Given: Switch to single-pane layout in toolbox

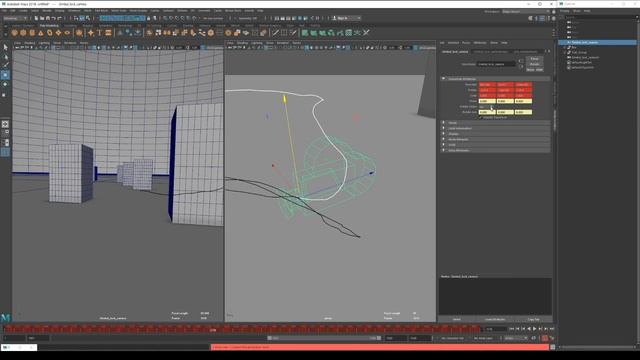Looking at the screenshot, I should pyautogui.click(x=5, y=124).
